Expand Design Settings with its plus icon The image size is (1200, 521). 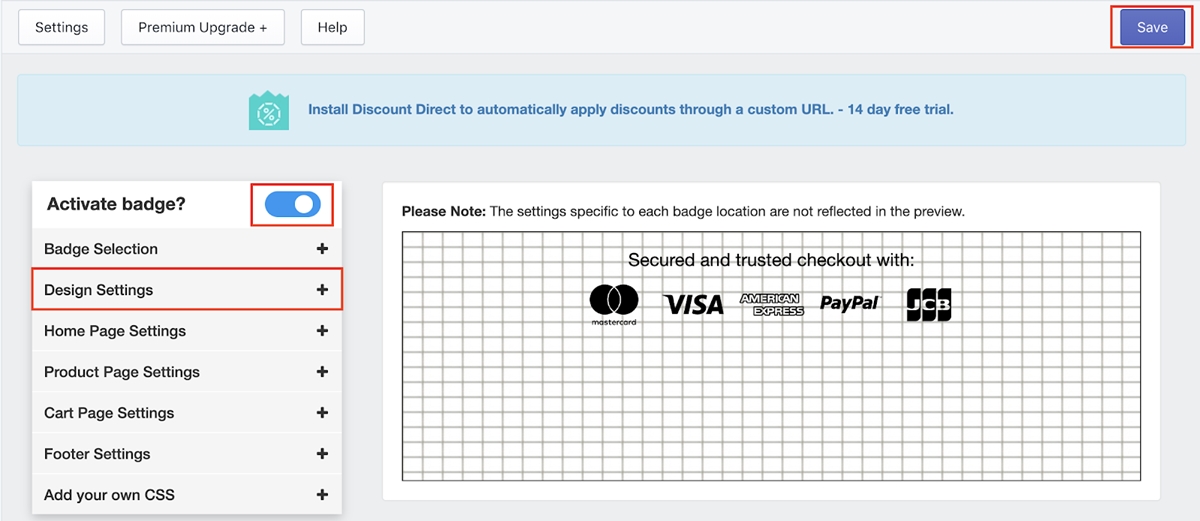[322, 290]
